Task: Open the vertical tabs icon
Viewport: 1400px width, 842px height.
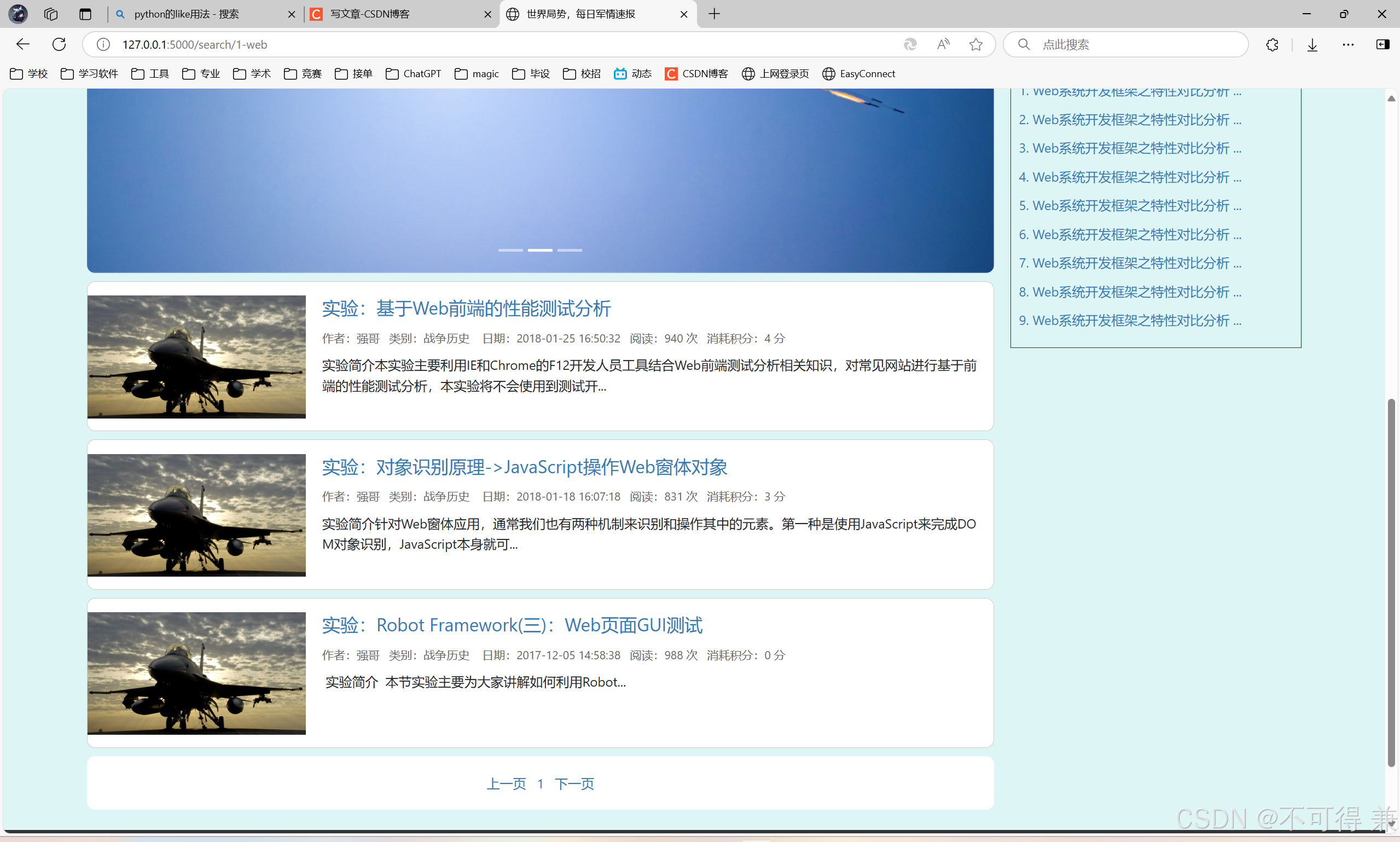Action: tap(85, 14)
